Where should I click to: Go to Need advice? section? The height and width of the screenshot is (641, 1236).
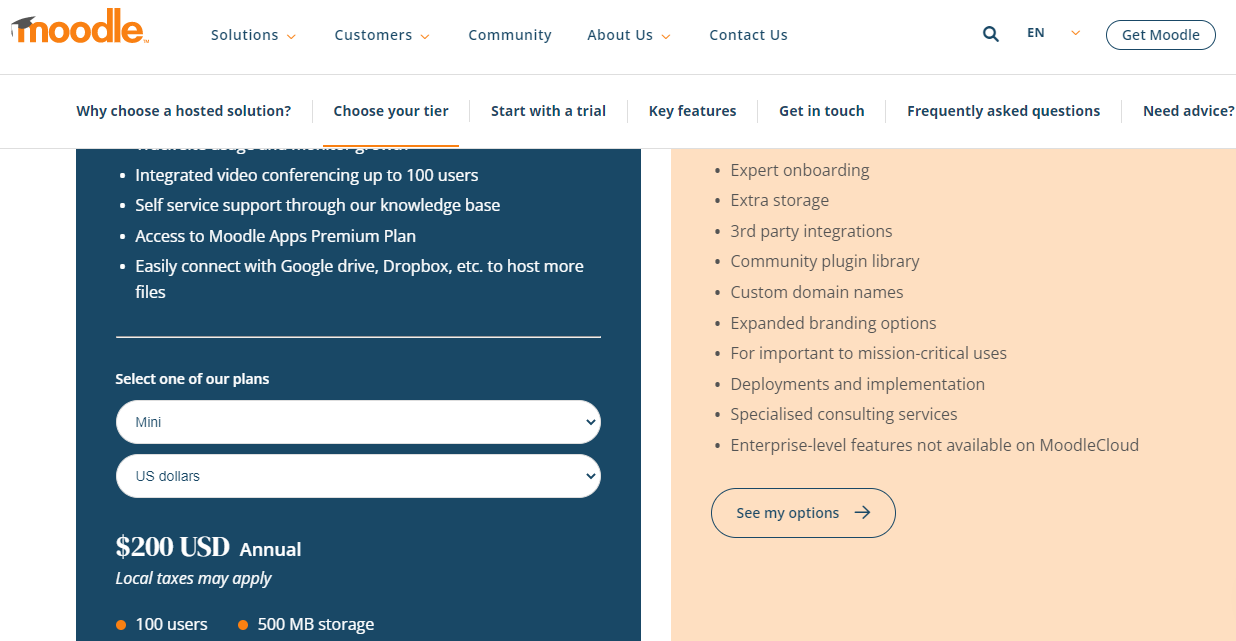1189,111
